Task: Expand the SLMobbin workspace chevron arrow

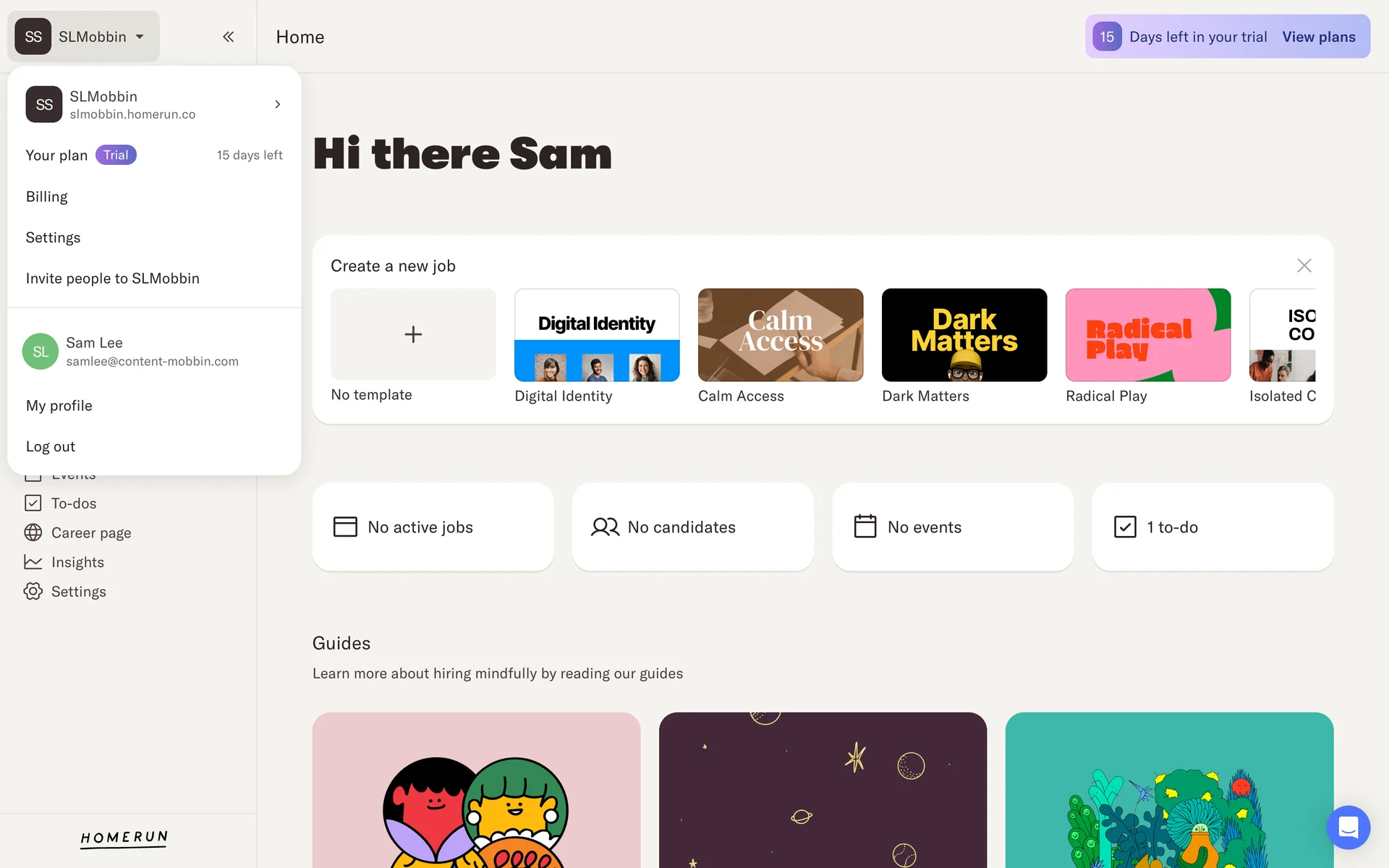Action: click(x=277, y=105)
